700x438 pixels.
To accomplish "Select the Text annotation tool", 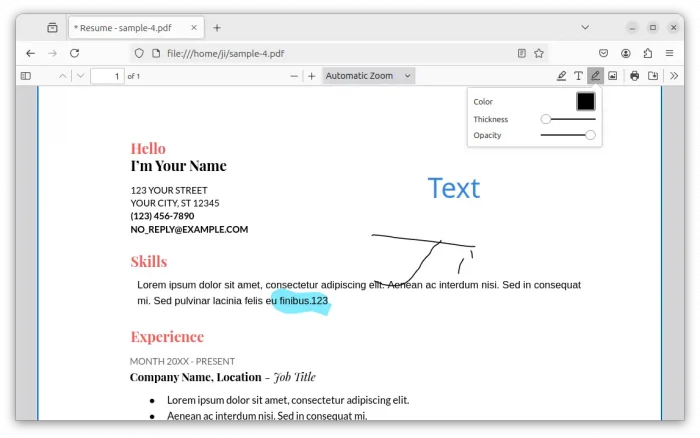I will click(578, 76).
